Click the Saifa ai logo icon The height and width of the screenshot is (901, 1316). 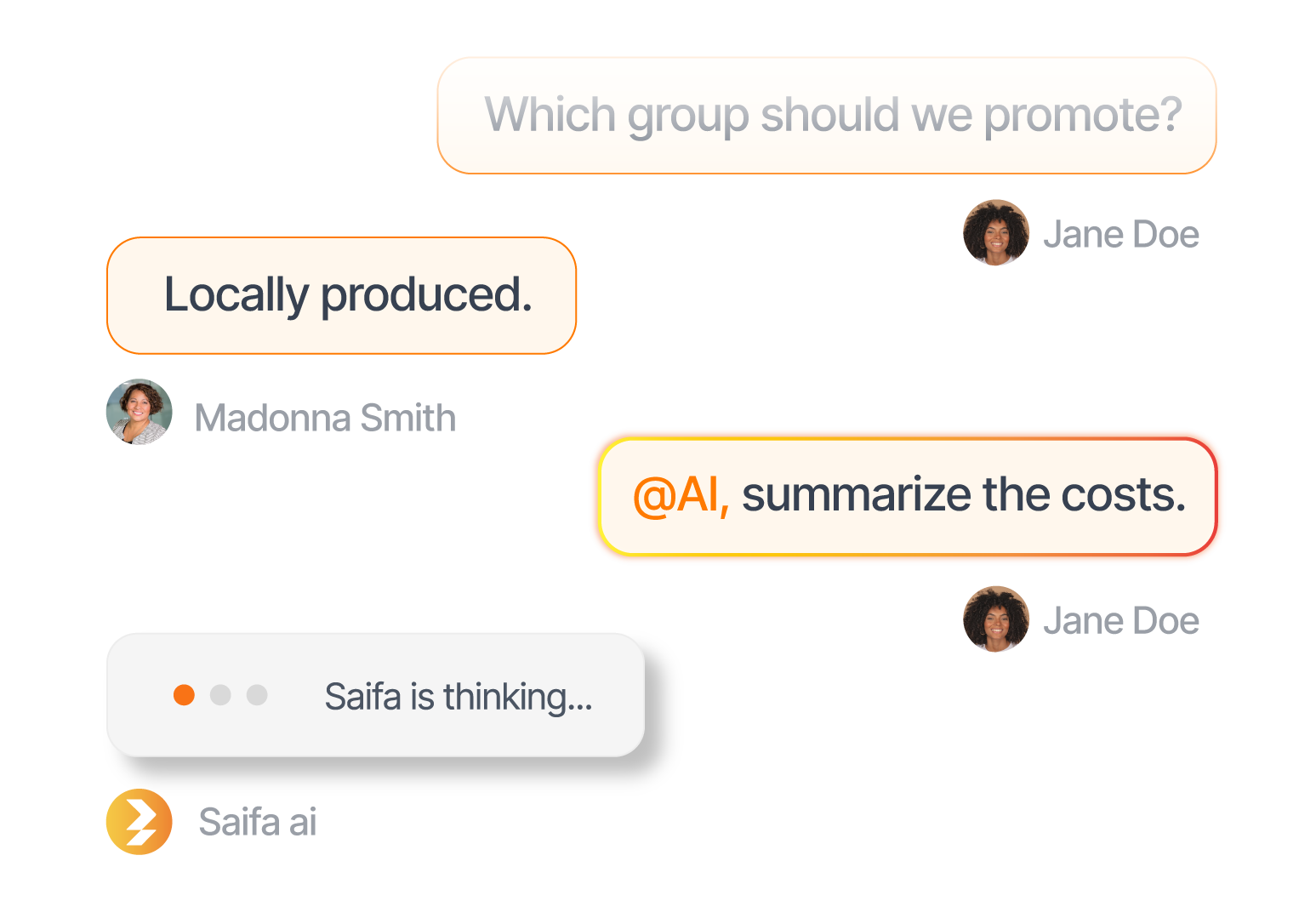[140, 822]
